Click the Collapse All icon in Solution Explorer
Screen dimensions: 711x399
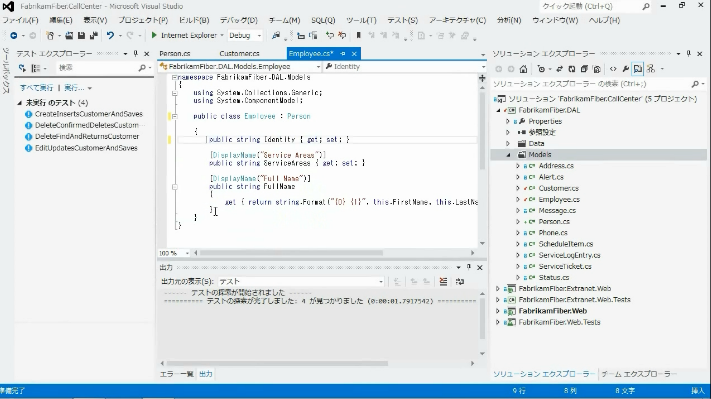[584, 69]
